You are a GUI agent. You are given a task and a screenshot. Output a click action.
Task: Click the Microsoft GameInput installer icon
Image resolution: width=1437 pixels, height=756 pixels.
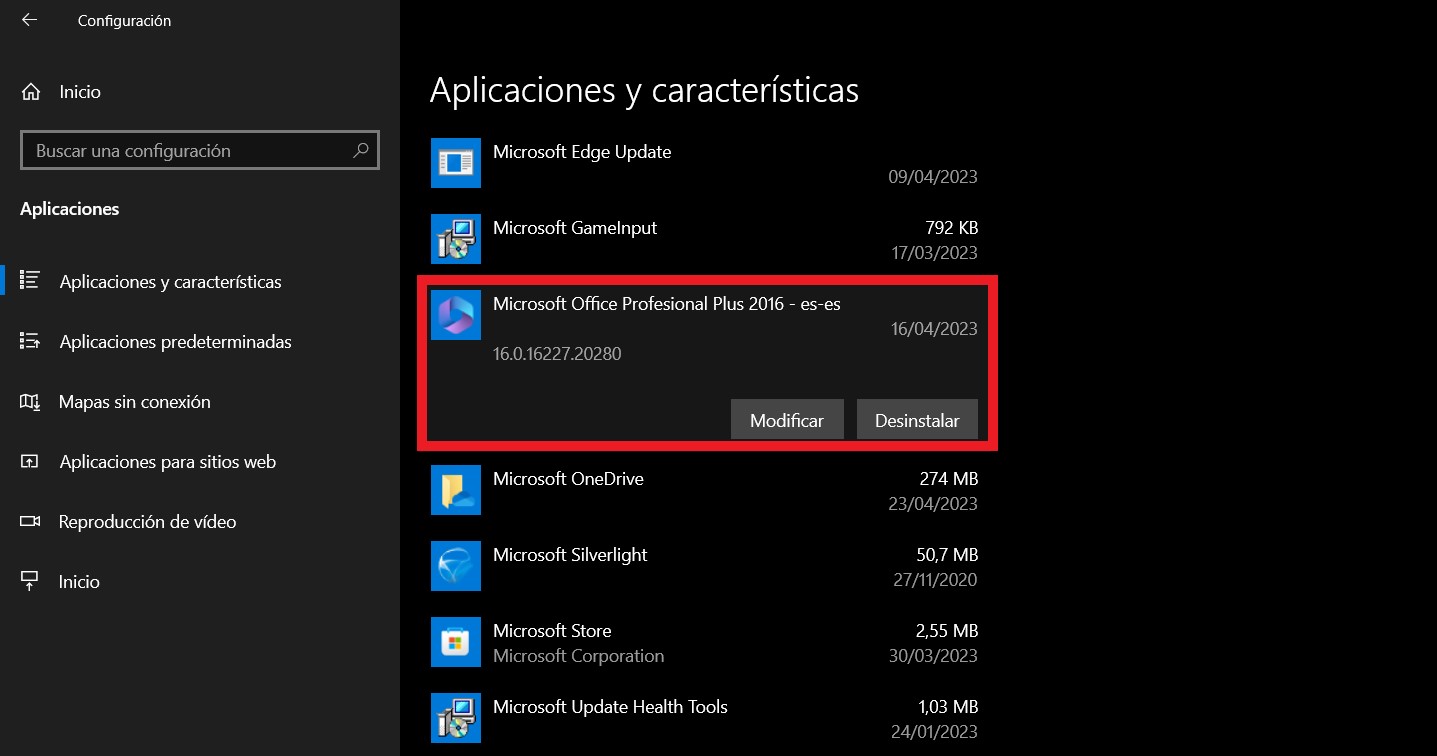pyautogui.click(x=456, y=238)
